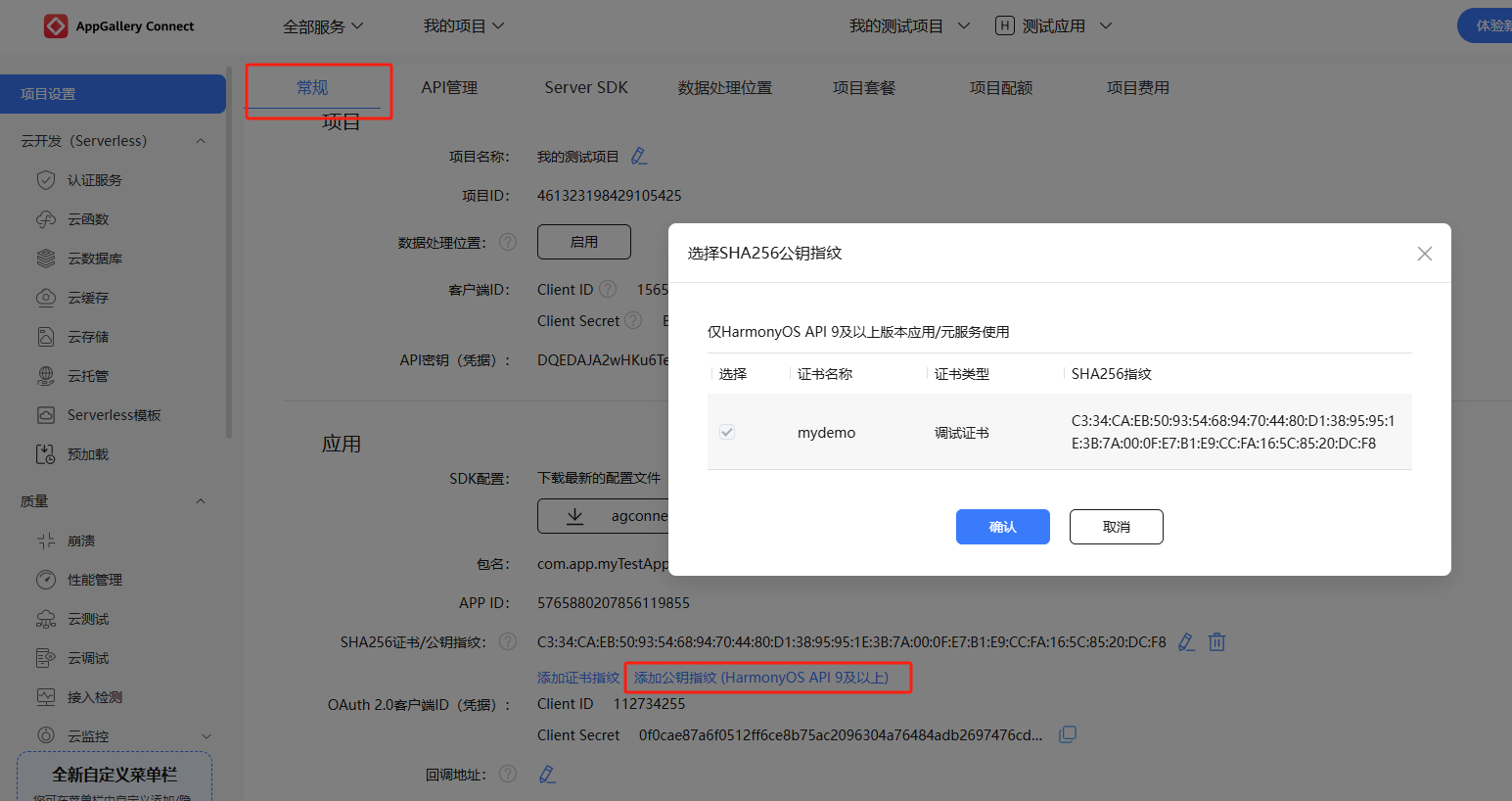Click the 全新自定义菜单栏 banner
1512x801 pixels.
click(x=115, y=777)
